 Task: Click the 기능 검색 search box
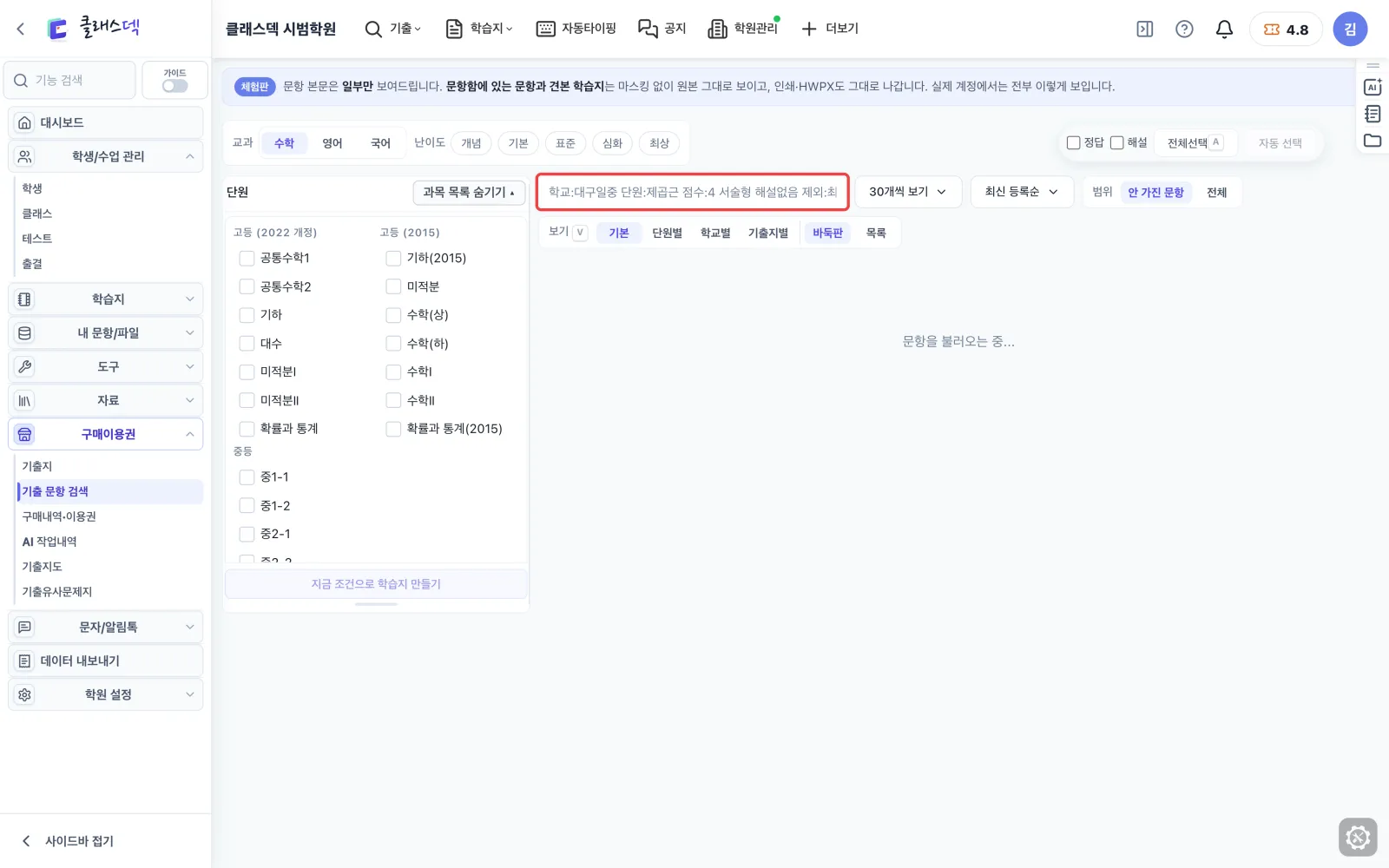(69, 80)
